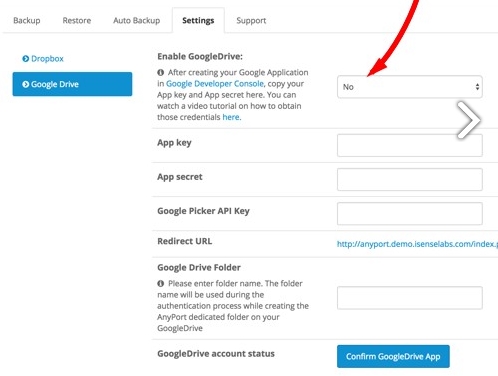The image size is (498, 376).
Task: Open the Restore tab
Action: 77,21
